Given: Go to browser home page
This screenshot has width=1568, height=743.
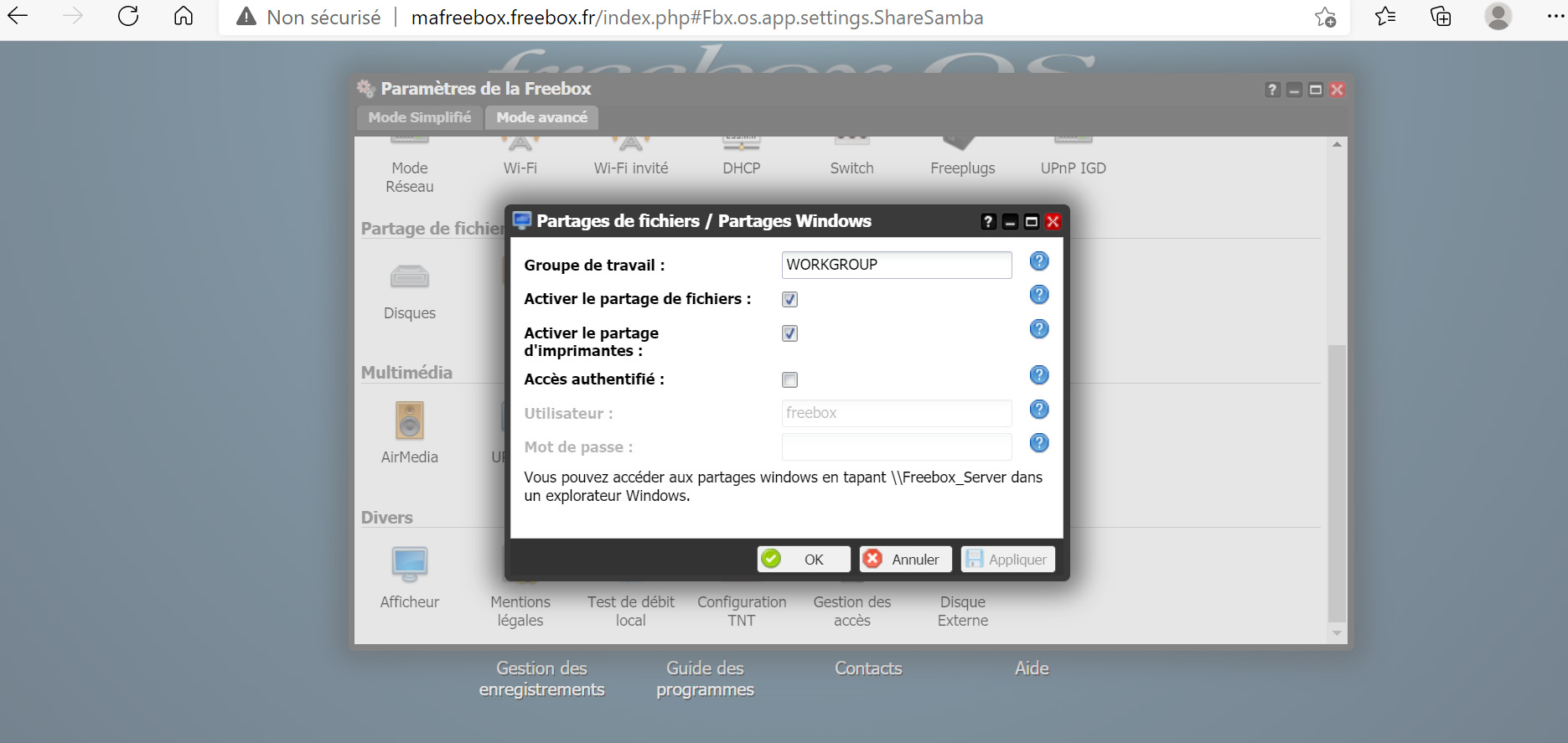Looking at the screenshot, I should (x=184, y=16).
